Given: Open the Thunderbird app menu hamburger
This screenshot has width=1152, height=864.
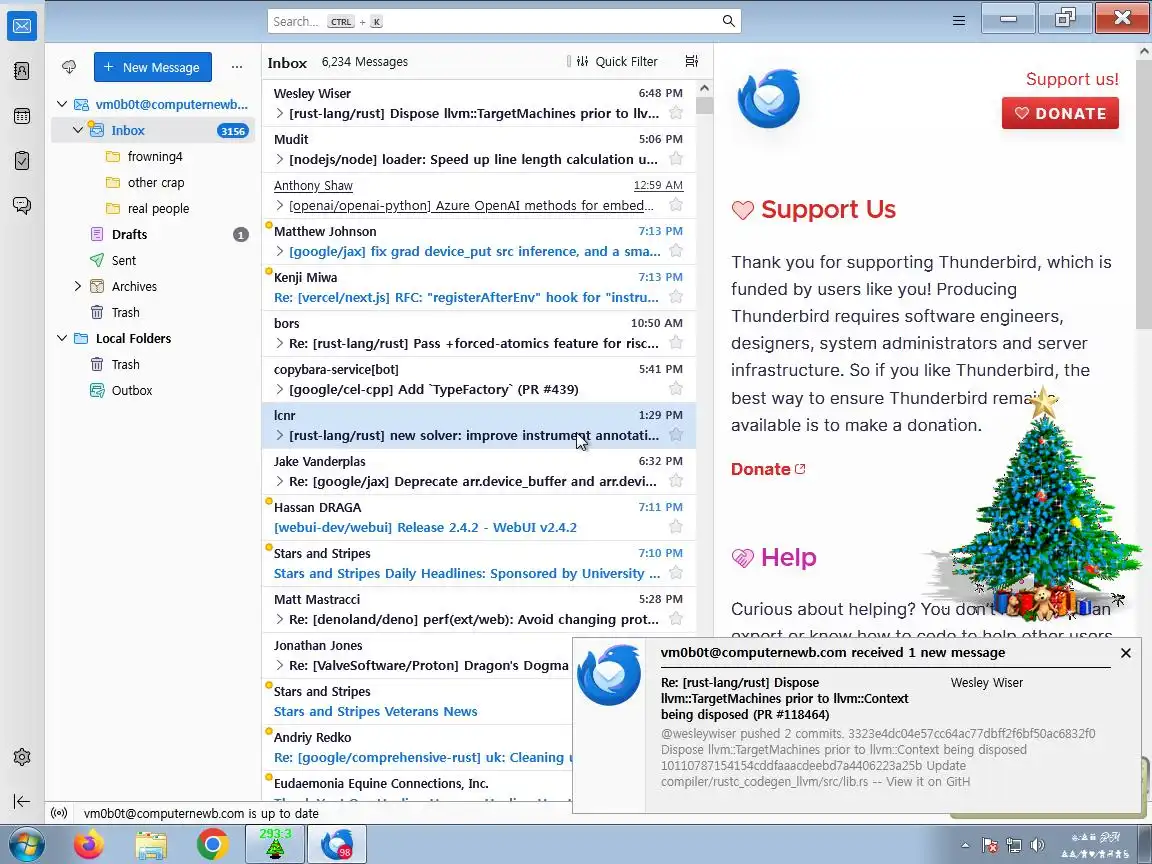Looking at the screenshot, I should [x=959, y=21].
